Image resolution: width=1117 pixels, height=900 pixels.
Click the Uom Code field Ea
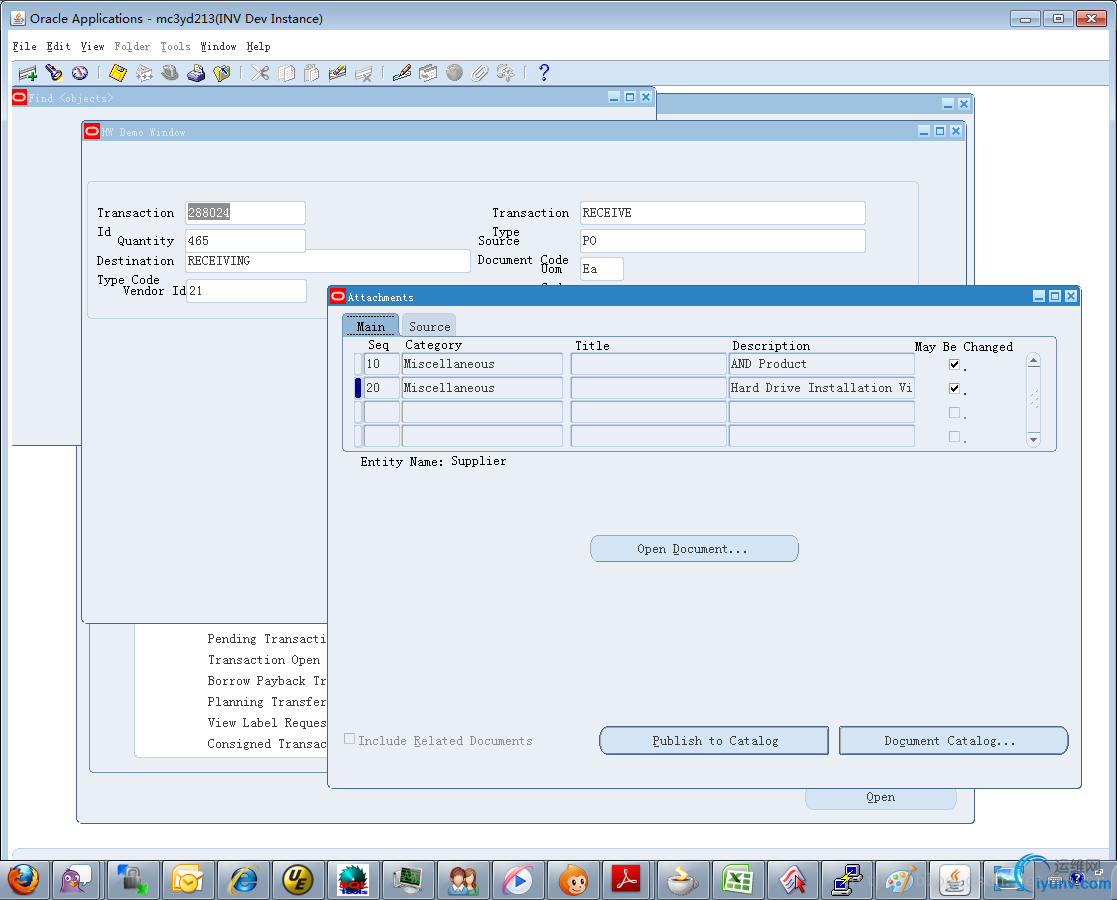[x=602, y=269]
